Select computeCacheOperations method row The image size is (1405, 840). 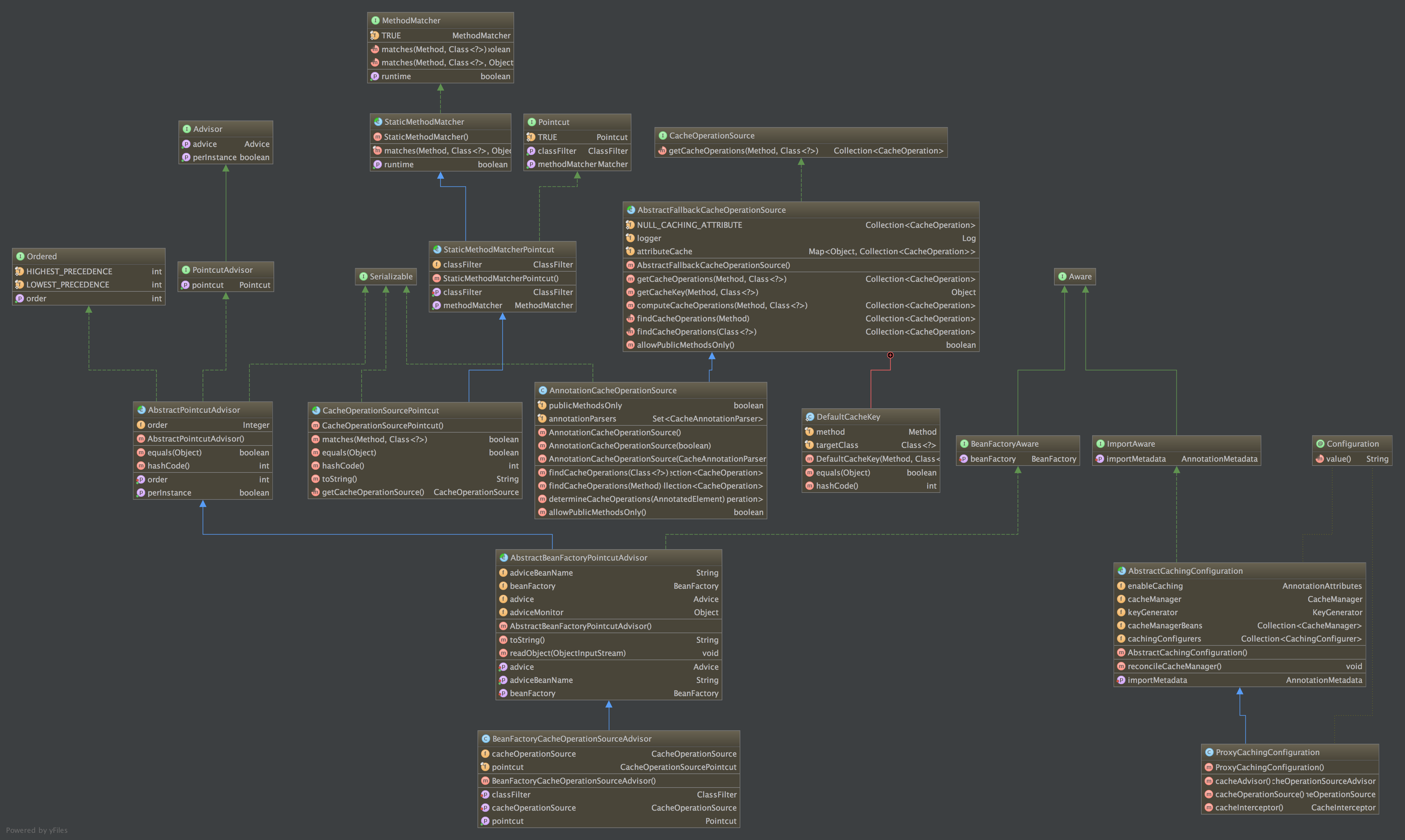tap(800, 306)
